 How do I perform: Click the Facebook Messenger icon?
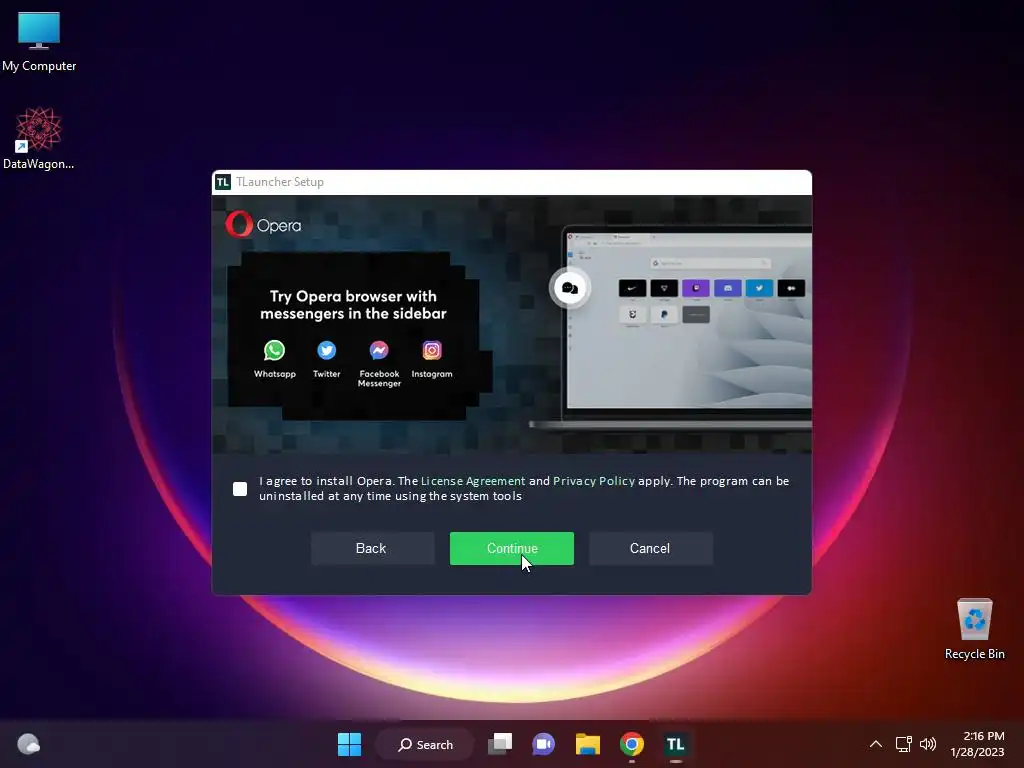[379, 351]
